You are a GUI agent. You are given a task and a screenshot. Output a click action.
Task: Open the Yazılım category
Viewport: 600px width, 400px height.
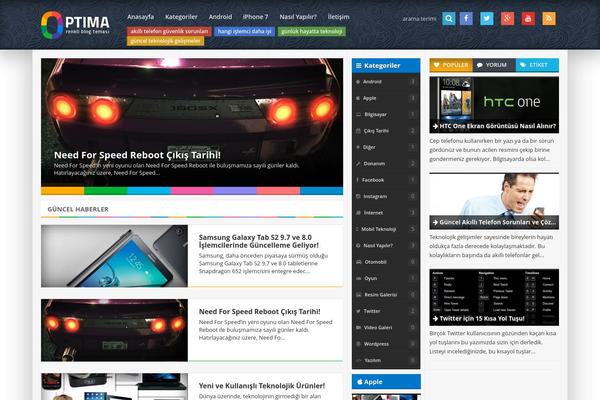tap(386, 361)
